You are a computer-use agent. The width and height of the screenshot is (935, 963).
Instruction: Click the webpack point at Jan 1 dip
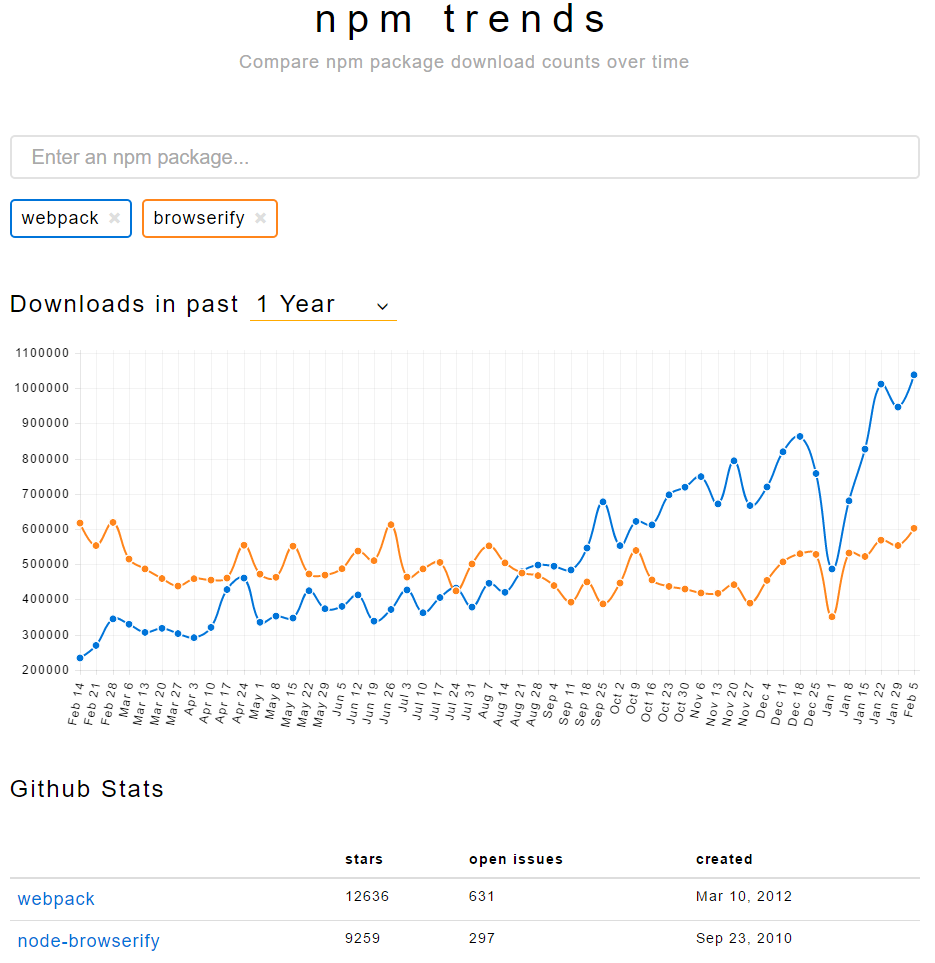[832, 569]
